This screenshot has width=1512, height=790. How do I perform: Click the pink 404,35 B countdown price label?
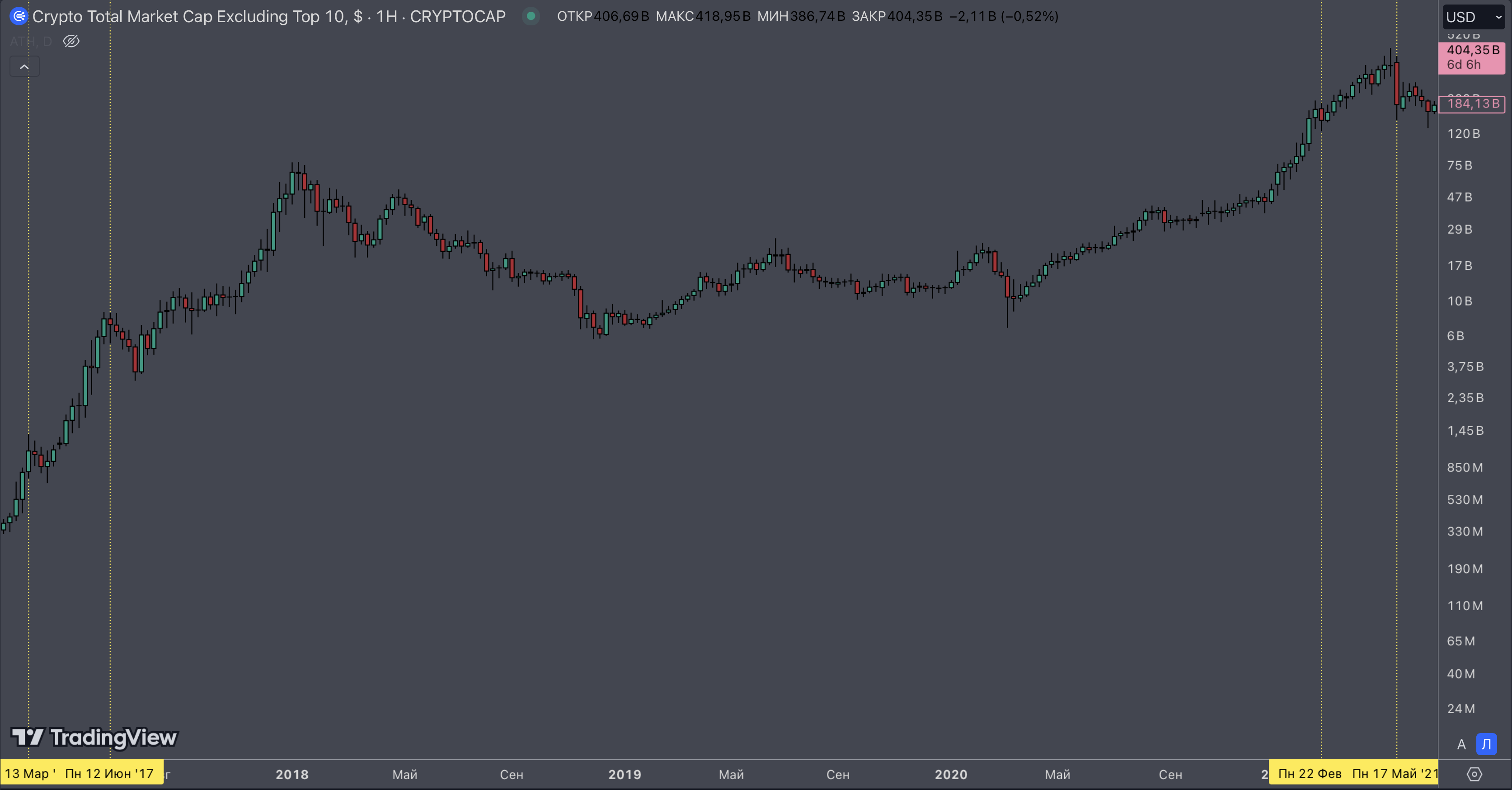[1471, 57]
